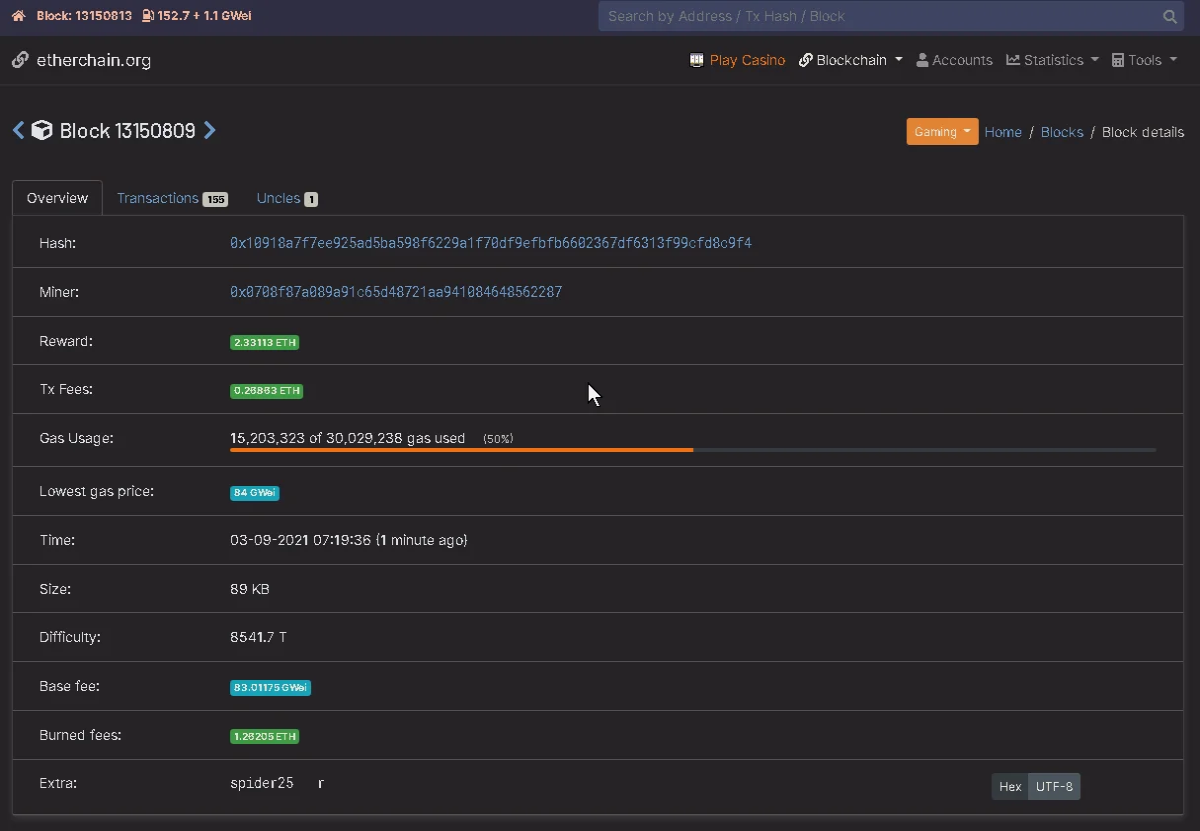The height and width of the screenshot is (831, 1200).
Task: Click the Play Casino slot icon
Action: 697,60
